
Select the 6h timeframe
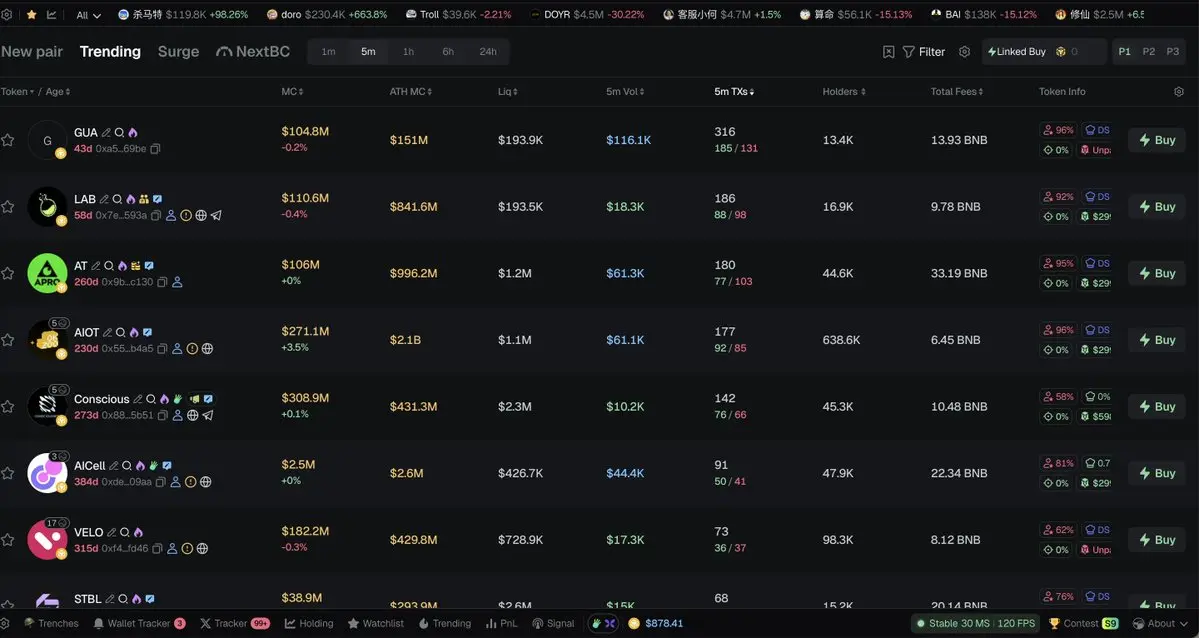[448, 51]
